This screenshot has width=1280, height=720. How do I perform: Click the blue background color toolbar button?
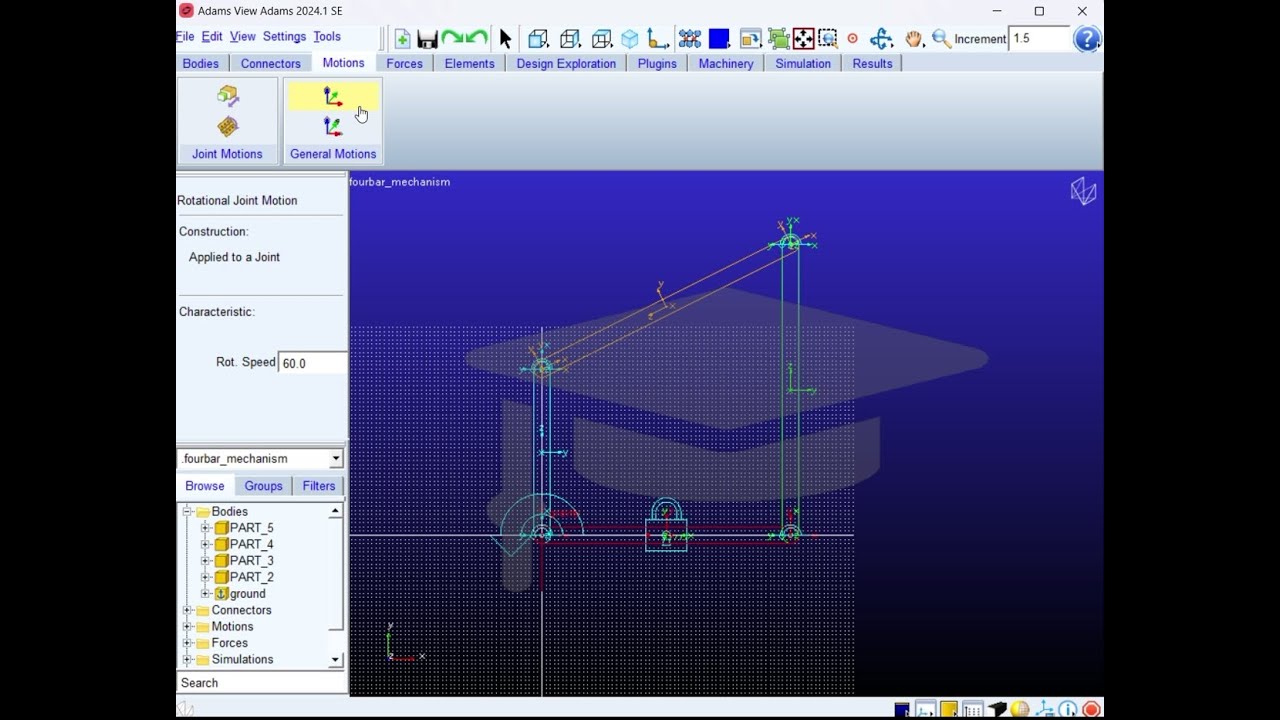point(719,39)
